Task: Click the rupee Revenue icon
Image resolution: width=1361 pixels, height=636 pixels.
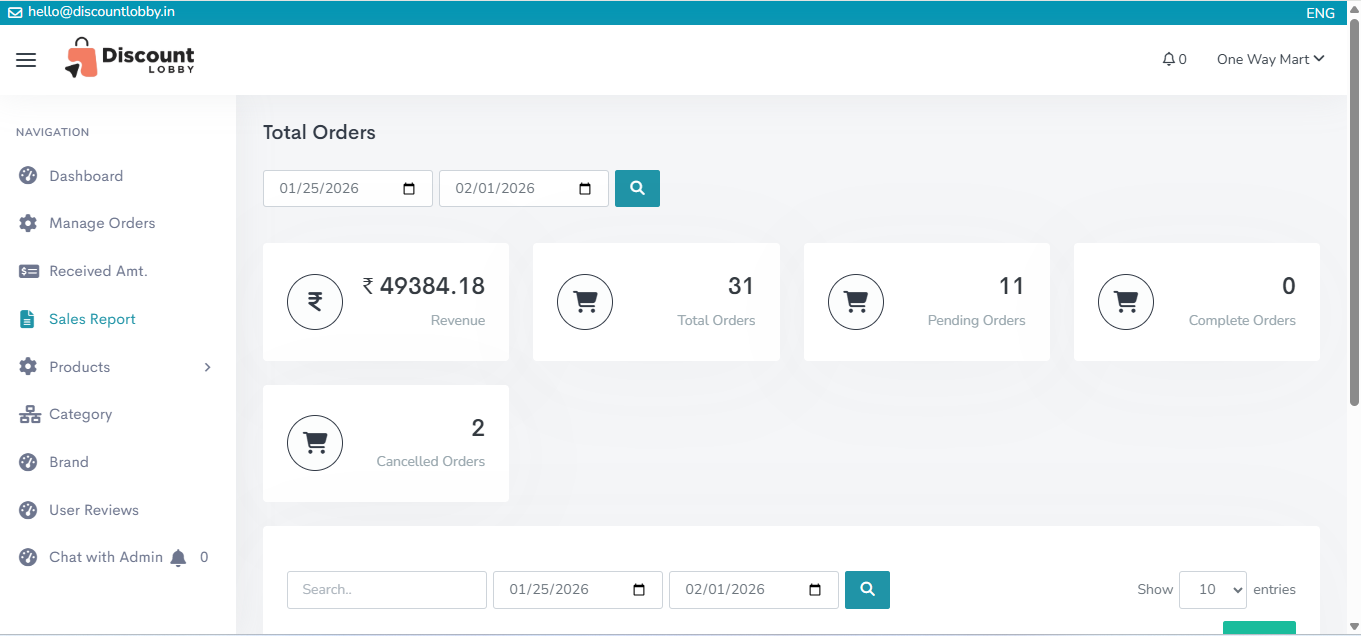Action: click(315, 302)
